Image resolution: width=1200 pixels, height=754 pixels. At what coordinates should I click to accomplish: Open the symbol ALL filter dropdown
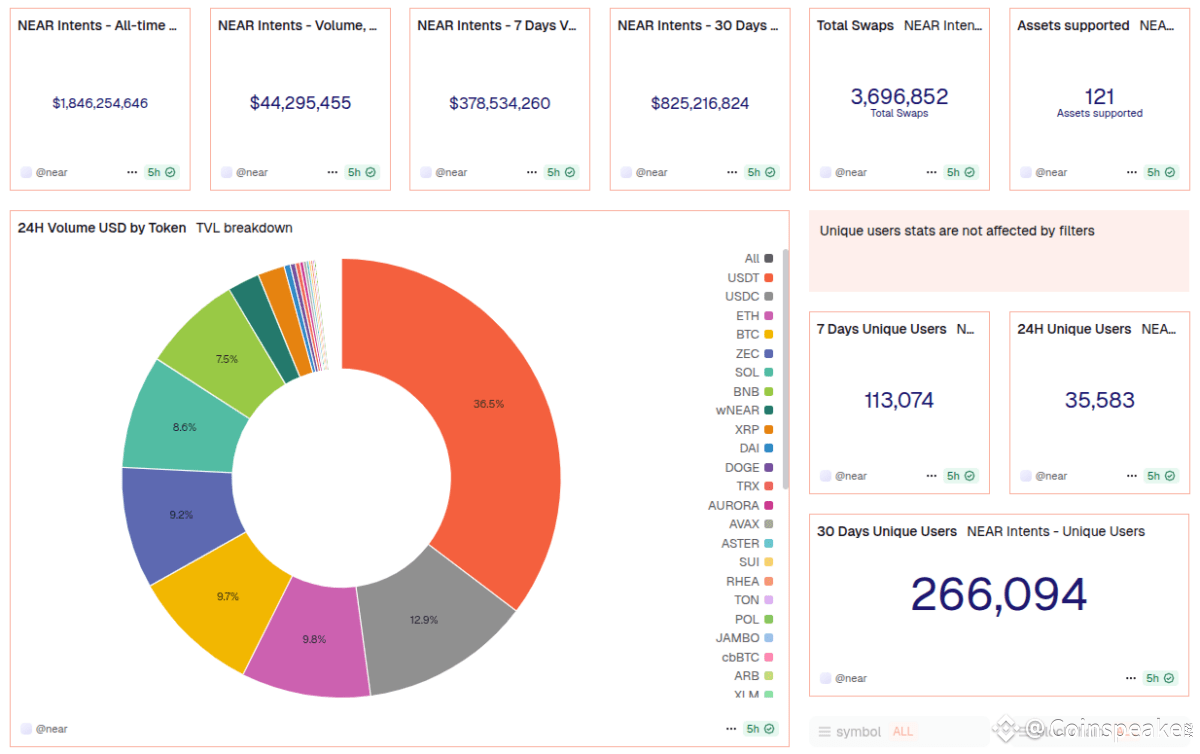pos(866,731)
